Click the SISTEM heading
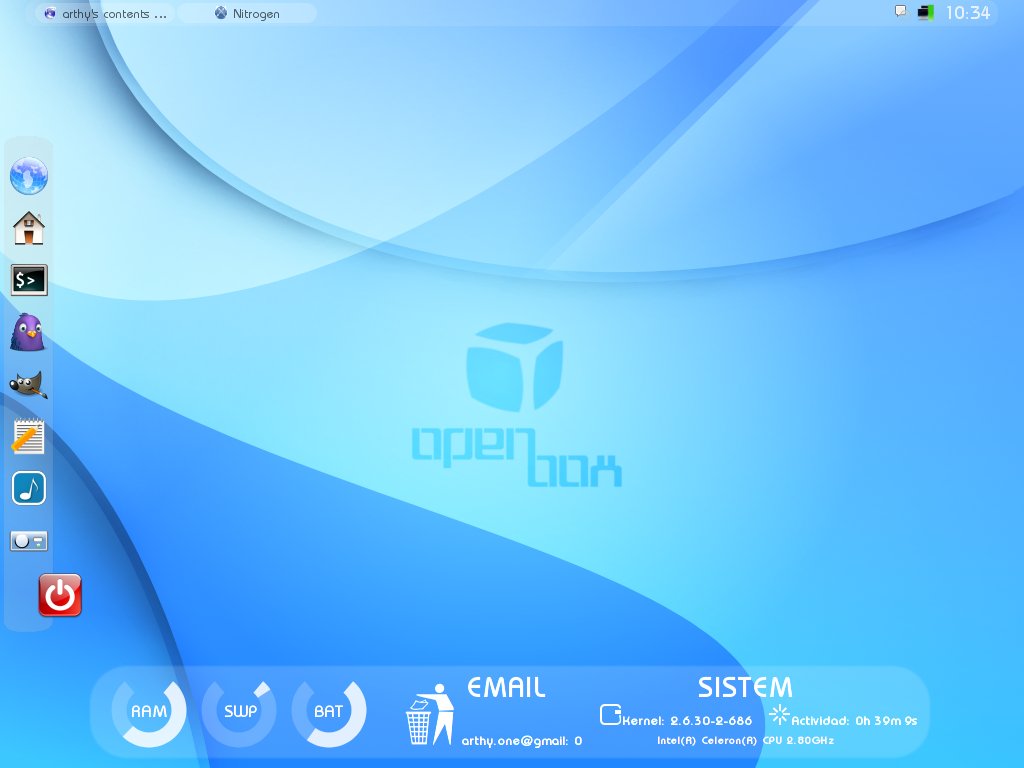Image resolution: width=1024 pixels, height=768 pixels. 745,687
